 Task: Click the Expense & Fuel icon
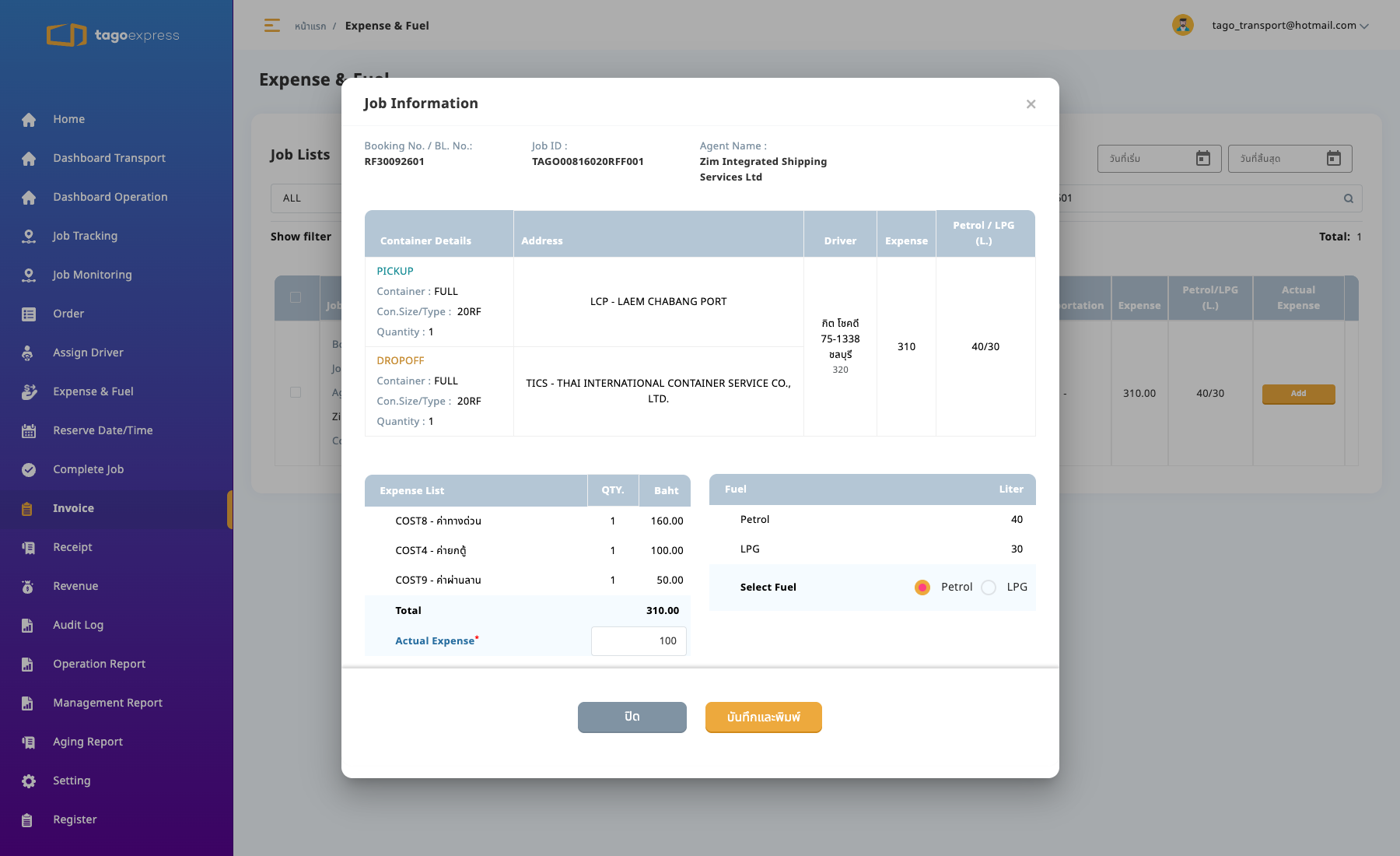(x=29, y=392)
